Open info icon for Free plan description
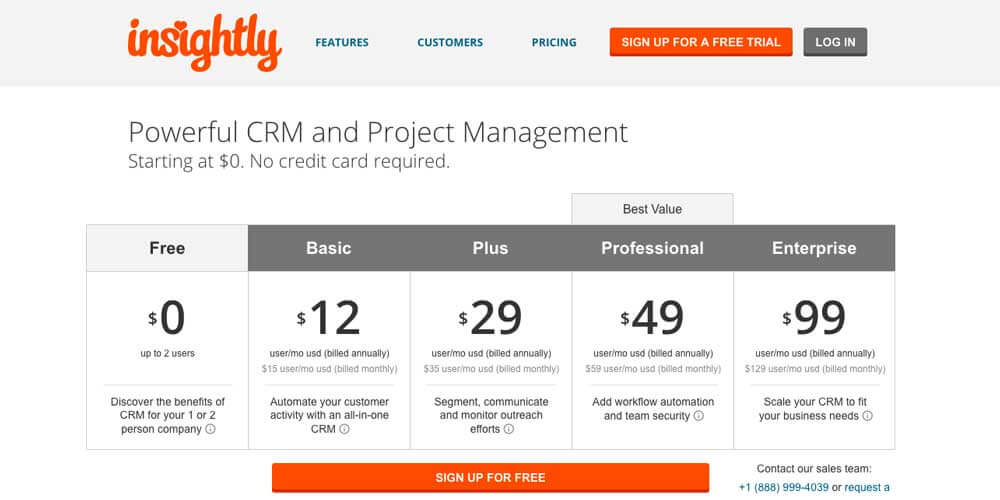This screenshot has height=500, width=1000. [210, 429]
